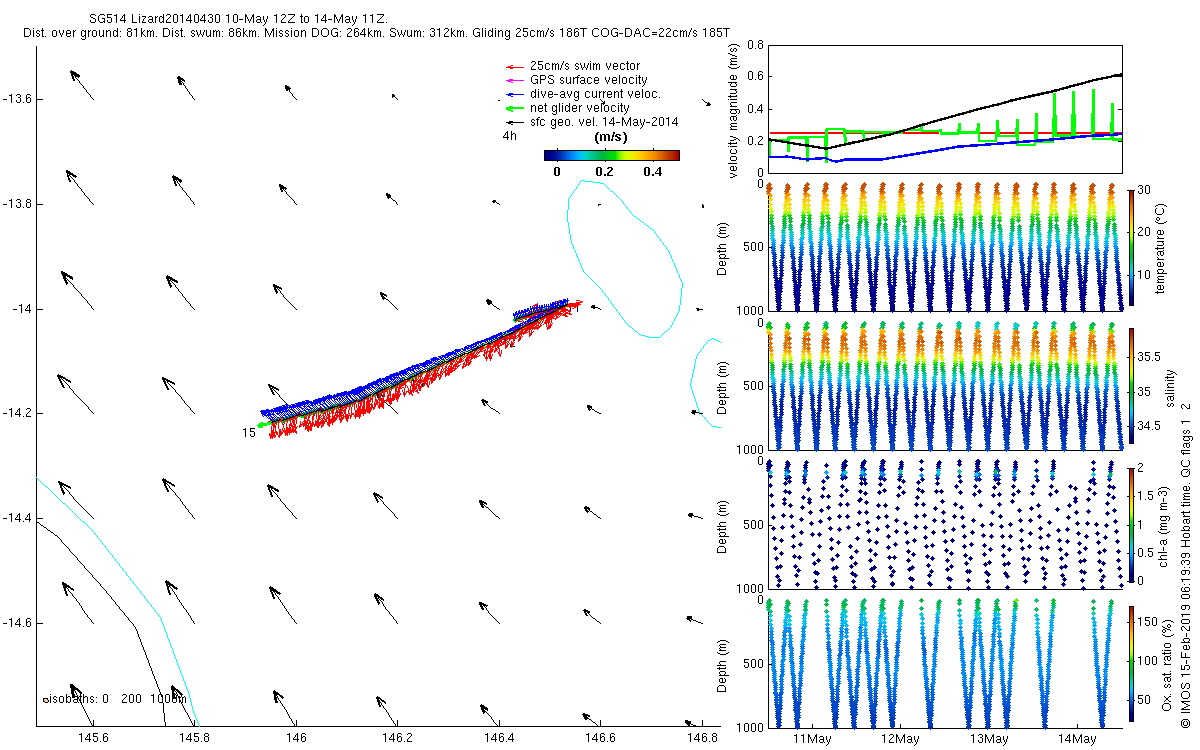Click the 11May time axis label
The image size is (1200, 750).
[x=812, y=739]
